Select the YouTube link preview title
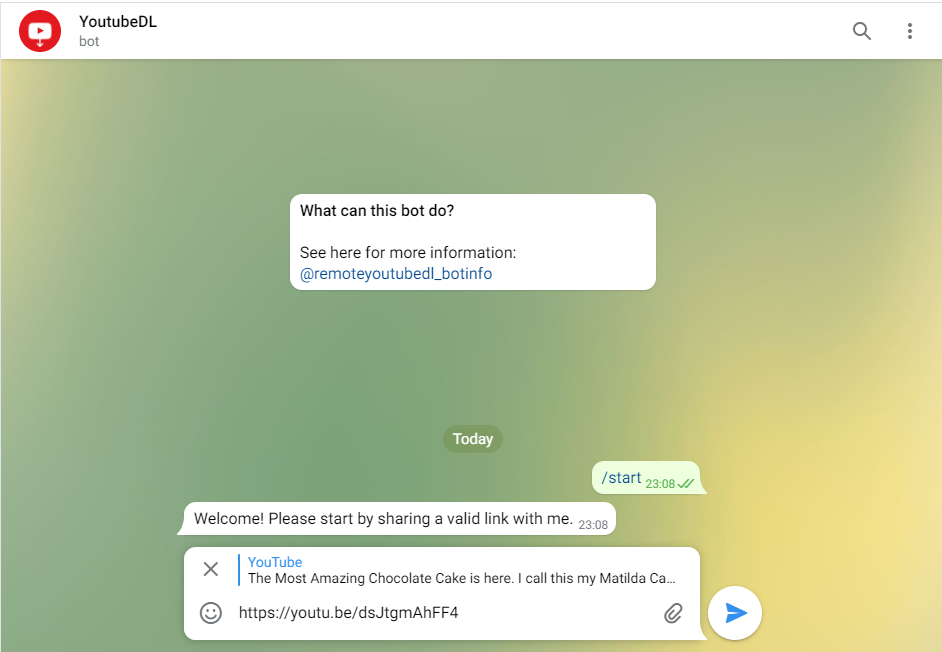Screen dimensions: 942x652 (x=275, y=562)
